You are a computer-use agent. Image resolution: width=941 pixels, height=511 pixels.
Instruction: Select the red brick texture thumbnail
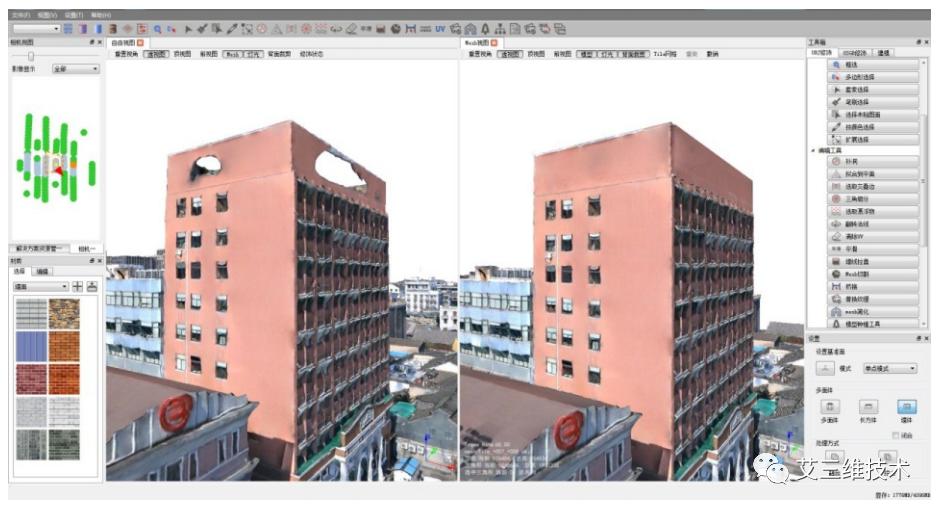coord(31,379)
